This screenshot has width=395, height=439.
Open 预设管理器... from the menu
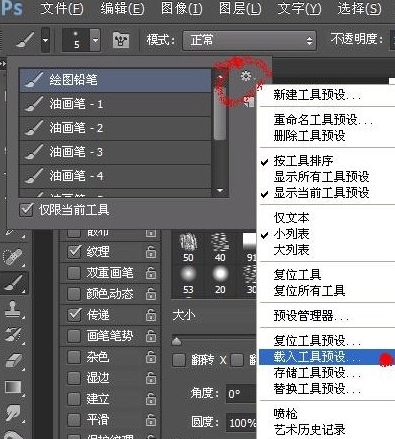point(311,315)
